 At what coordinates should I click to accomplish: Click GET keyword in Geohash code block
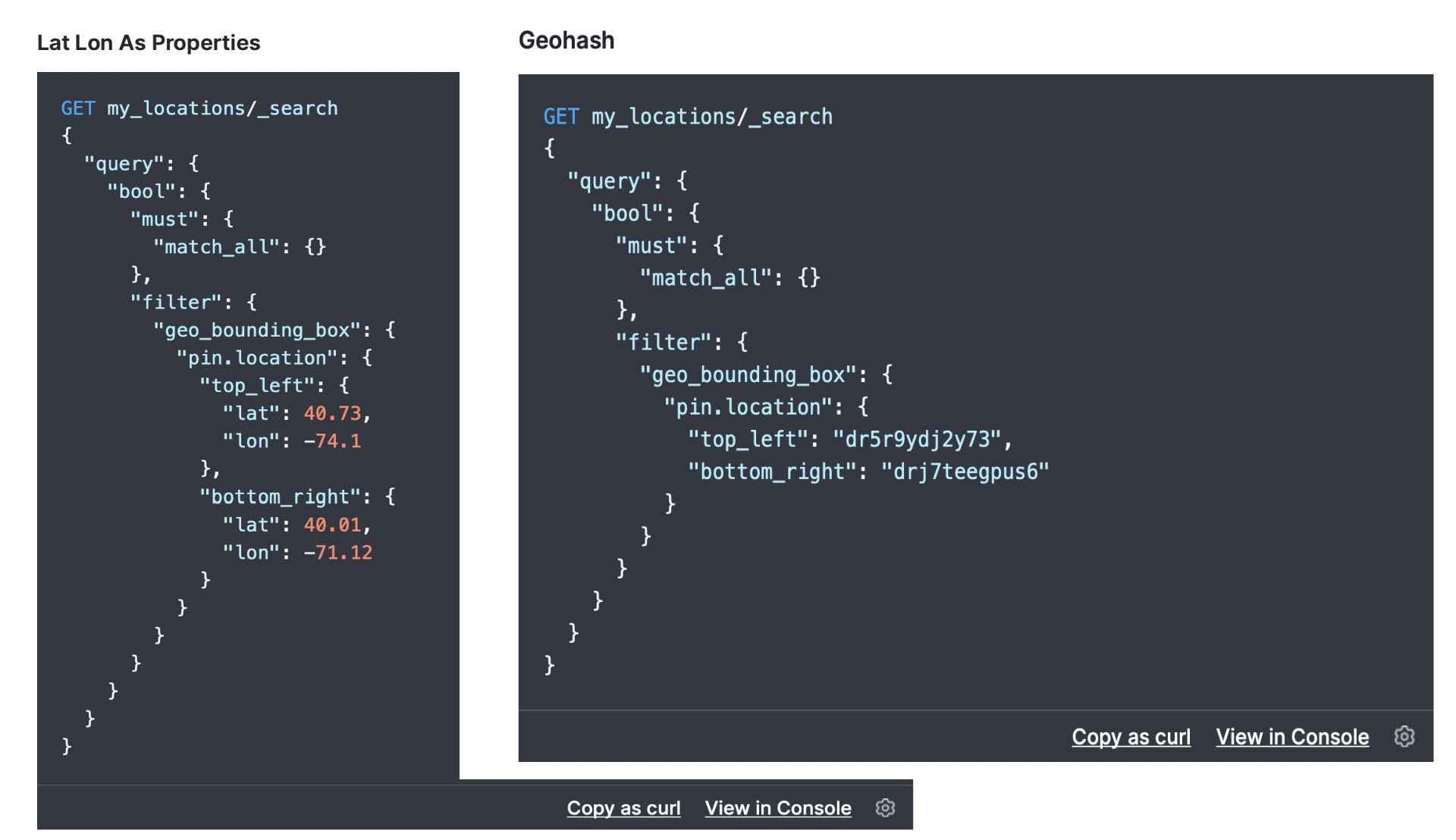coord(561,117)
